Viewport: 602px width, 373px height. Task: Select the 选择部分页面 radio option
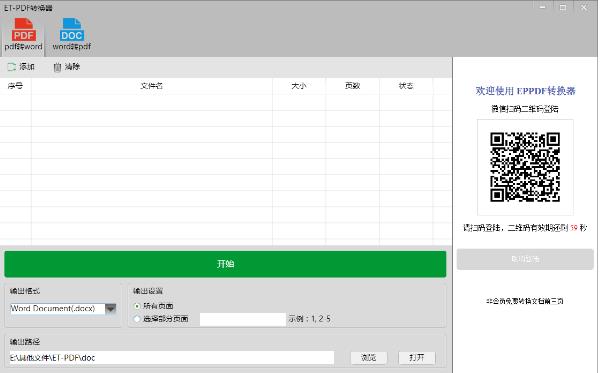click(137, 319)
